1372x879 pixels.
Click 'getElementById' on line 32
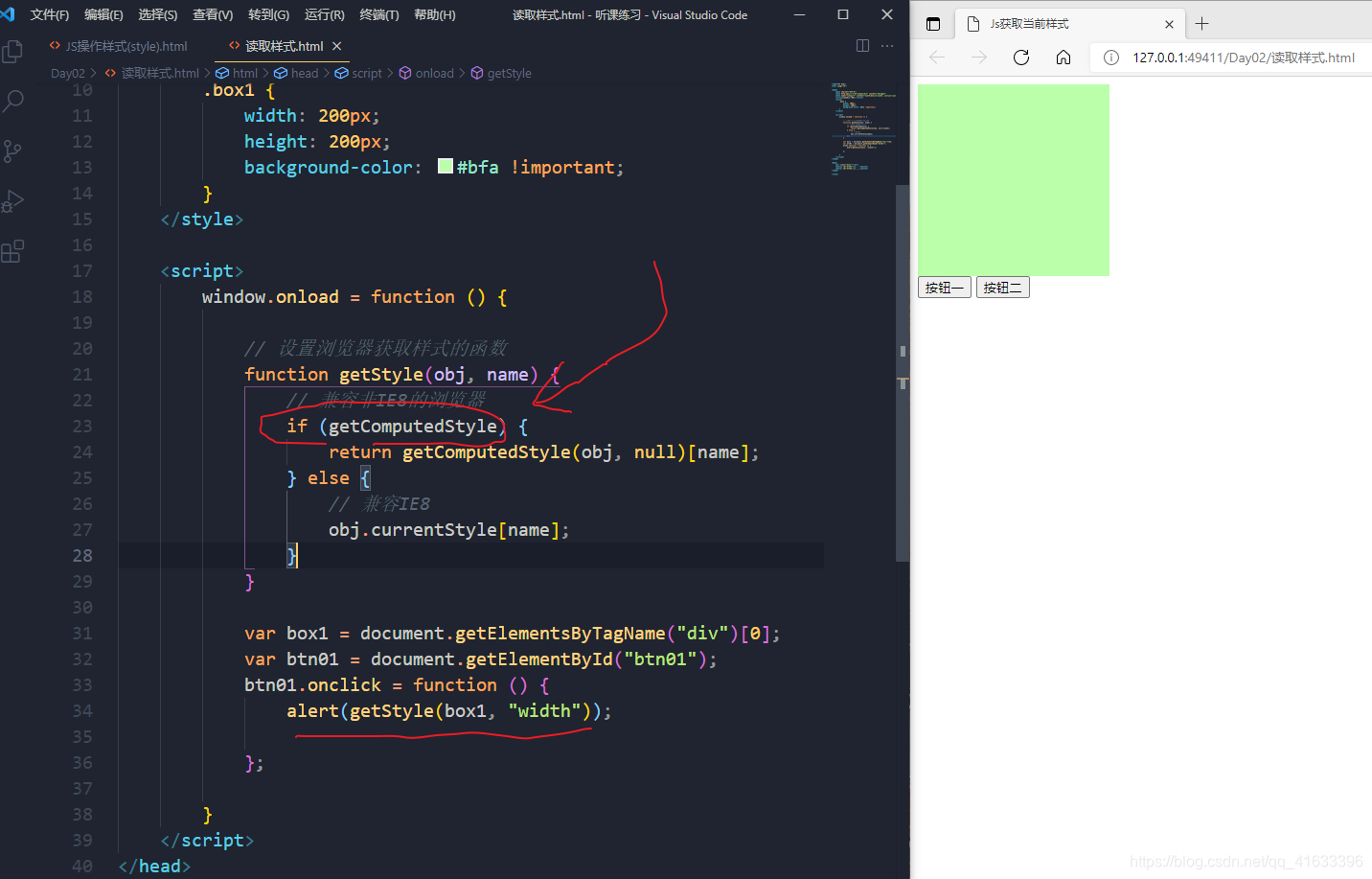[x=539, y=659]
